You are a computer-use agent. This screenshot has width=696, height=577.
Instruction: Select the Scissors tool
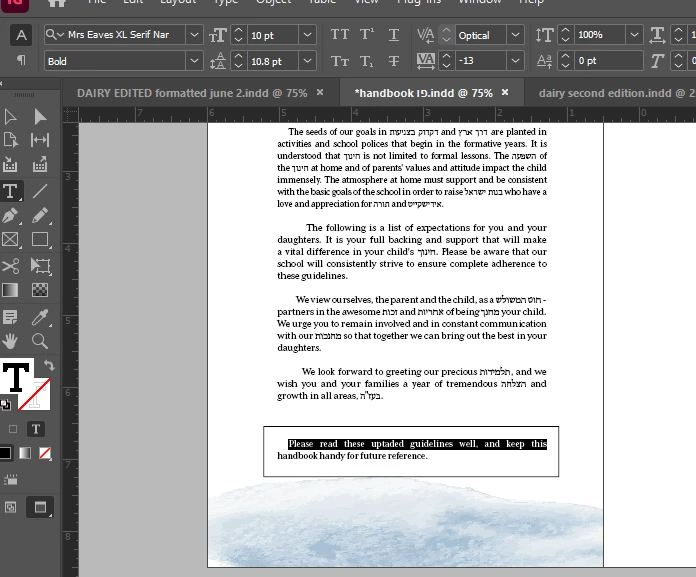click(x=10, y=266)
